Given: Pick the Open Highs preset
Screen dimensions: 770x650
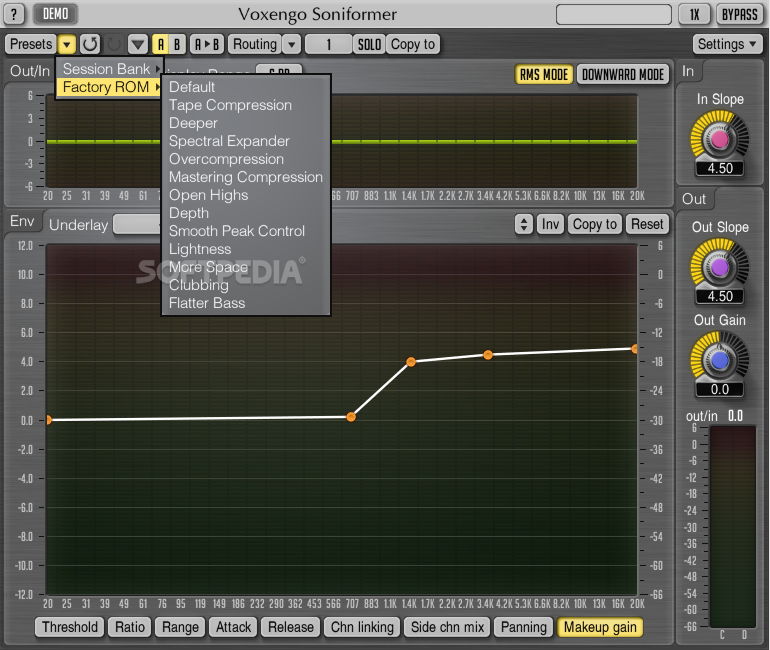Looking at the screenshot, I should (246, 195).
